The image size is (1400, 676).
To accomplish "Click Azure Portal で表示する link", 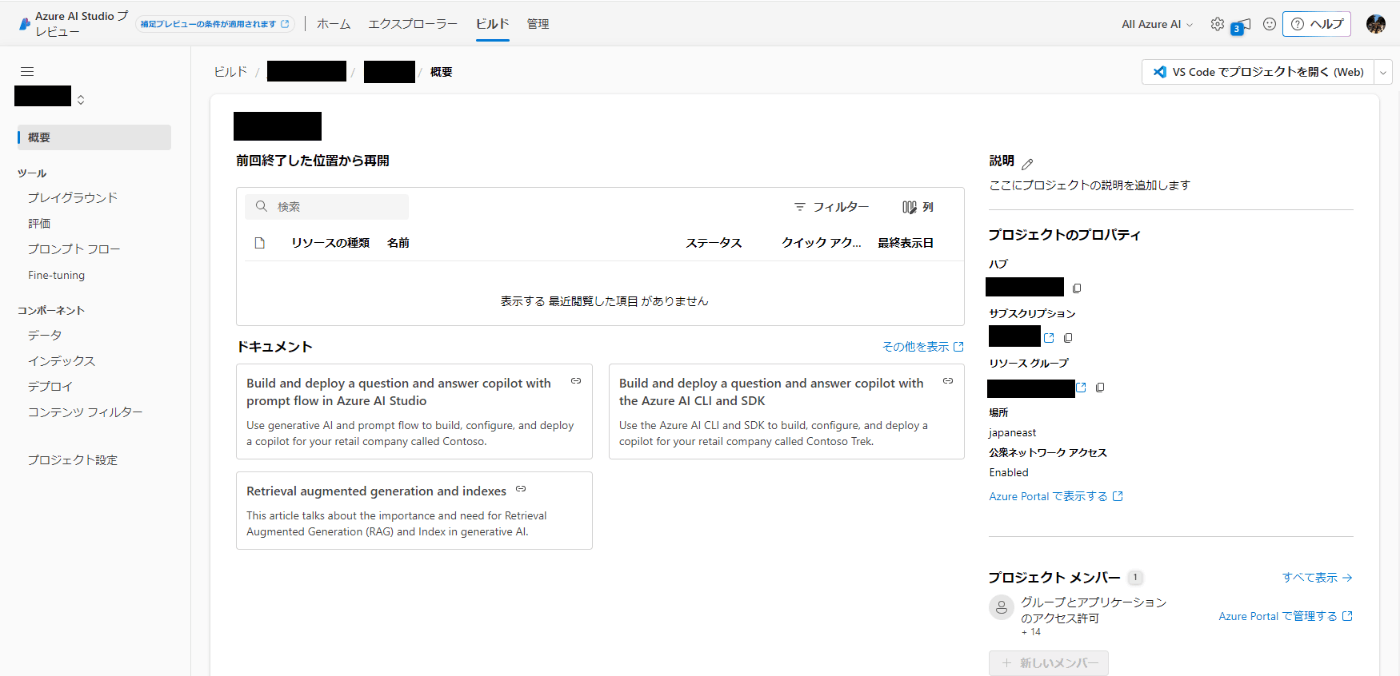I will 1056,496.
